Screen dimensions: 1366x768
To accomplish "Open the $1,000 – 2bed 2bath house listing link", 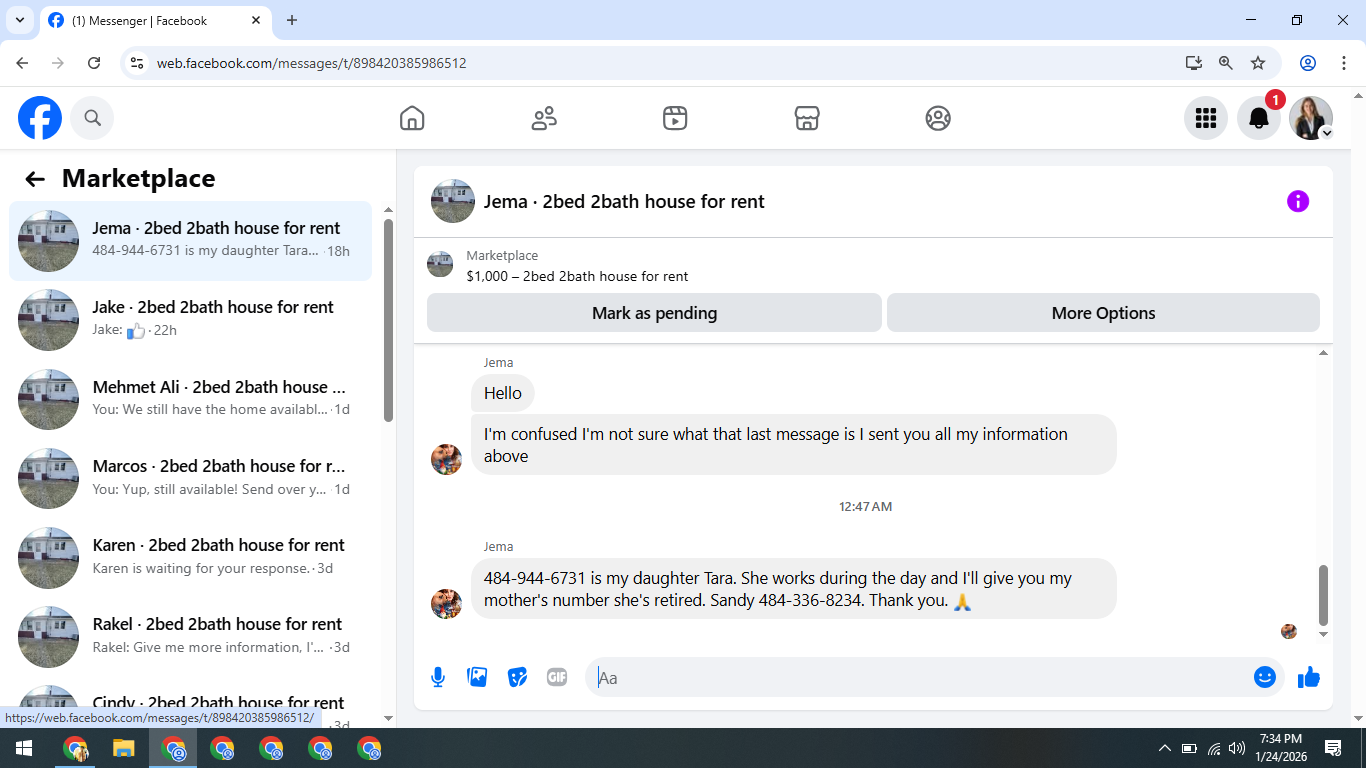I will [x=577, y=276].
